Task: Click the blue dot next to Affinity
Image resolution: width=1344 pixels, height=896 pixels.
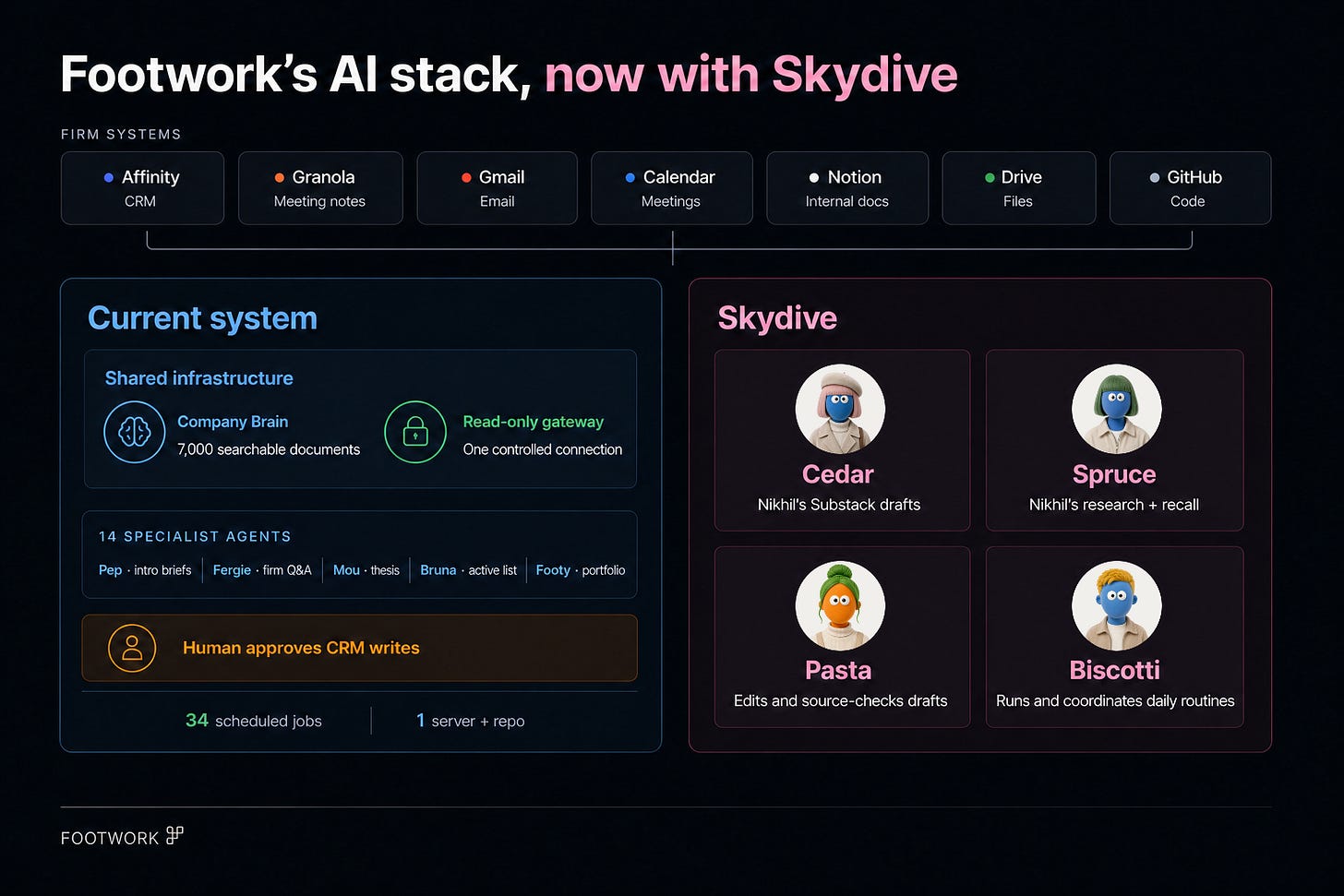Action: point(109,177)
